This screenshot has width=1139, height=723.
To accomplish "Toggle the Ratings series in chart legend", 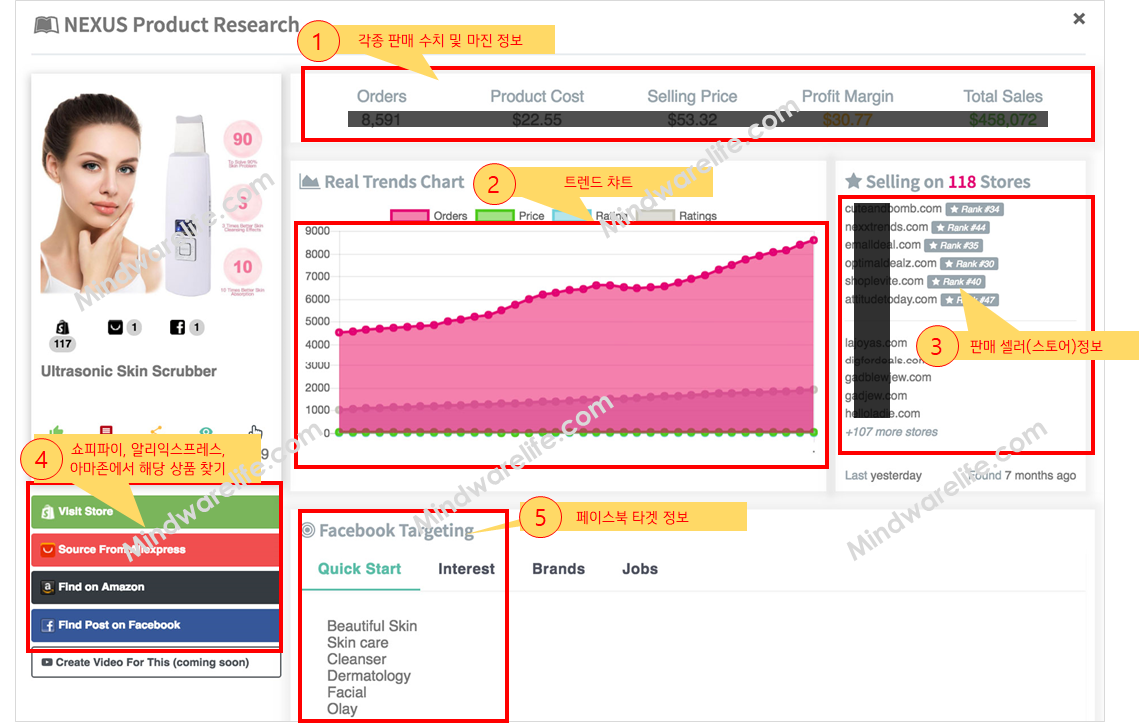I will (678, 216).
